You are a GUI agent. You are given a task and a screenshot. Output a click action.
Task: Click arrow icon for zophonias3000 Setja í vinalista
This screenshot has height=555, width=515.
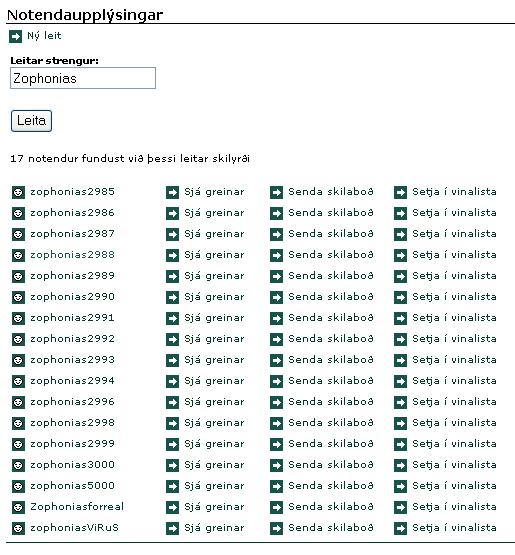coord(400,465)
